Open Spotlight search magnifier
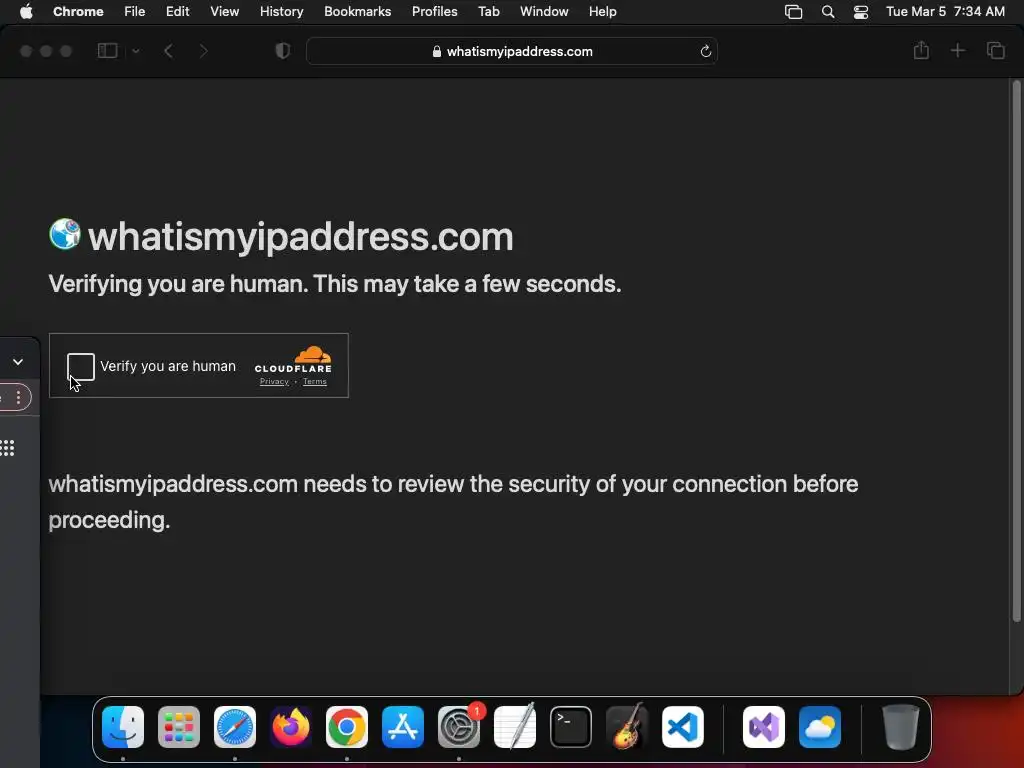Viewport: 1024px width, 768px height. point(827,12)
